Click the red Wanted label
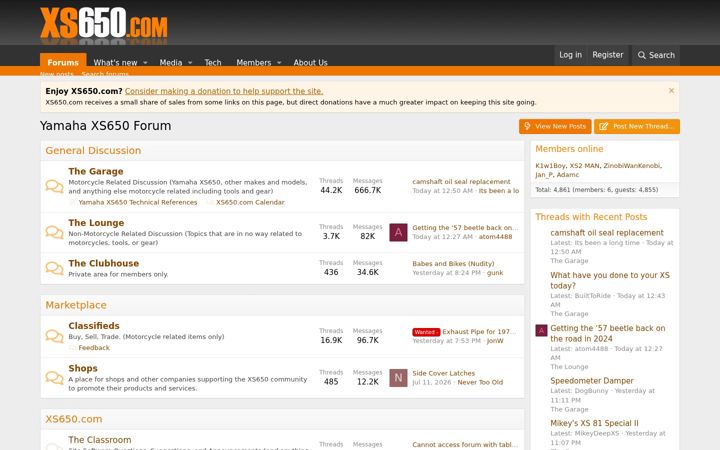The height and width of the screenshot is (450, 720). click(x=426, y=332)
